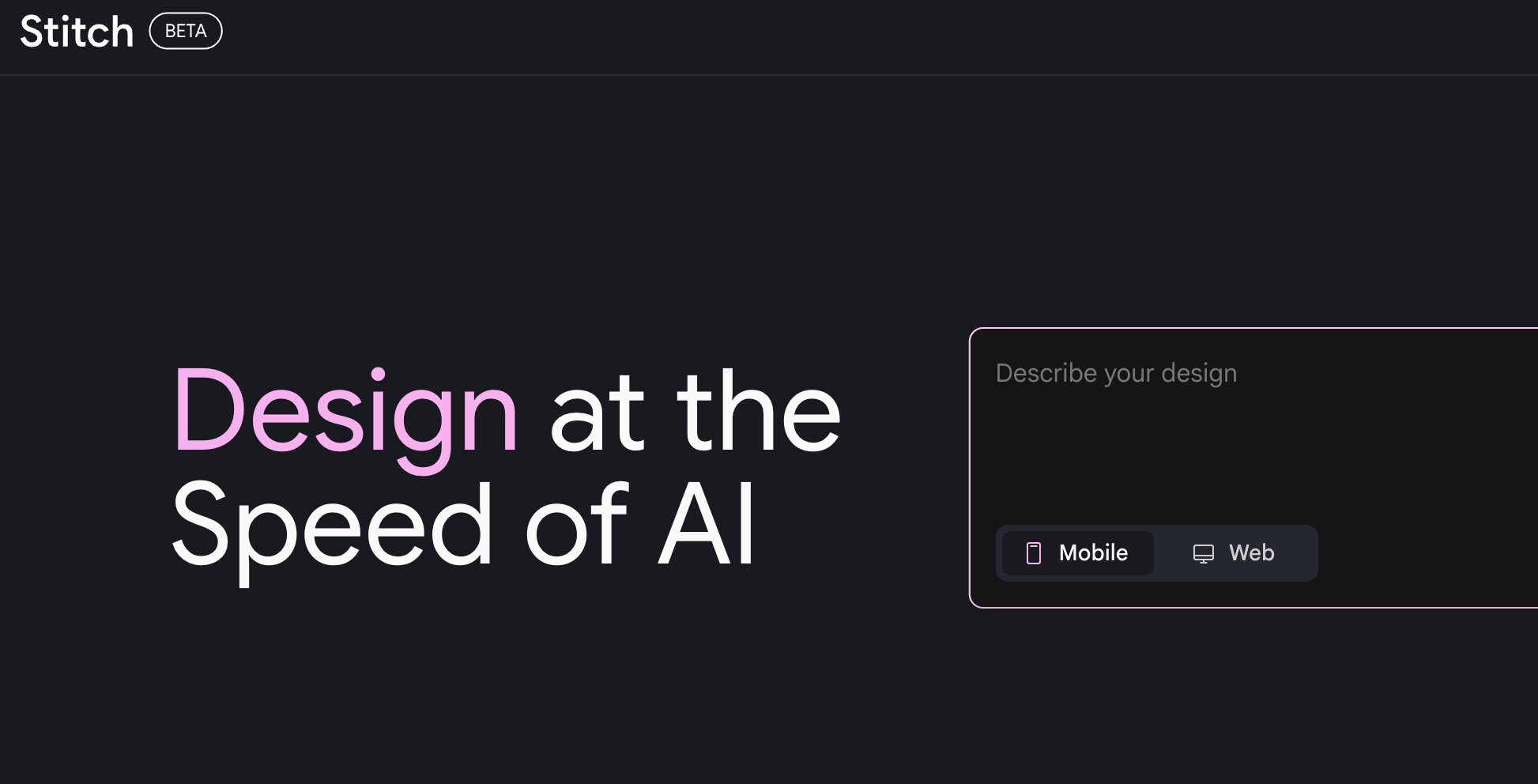Viewport: 1538px width, 784px height.
Task: Select the Mobile design mode
Action: pos(1077,553)
